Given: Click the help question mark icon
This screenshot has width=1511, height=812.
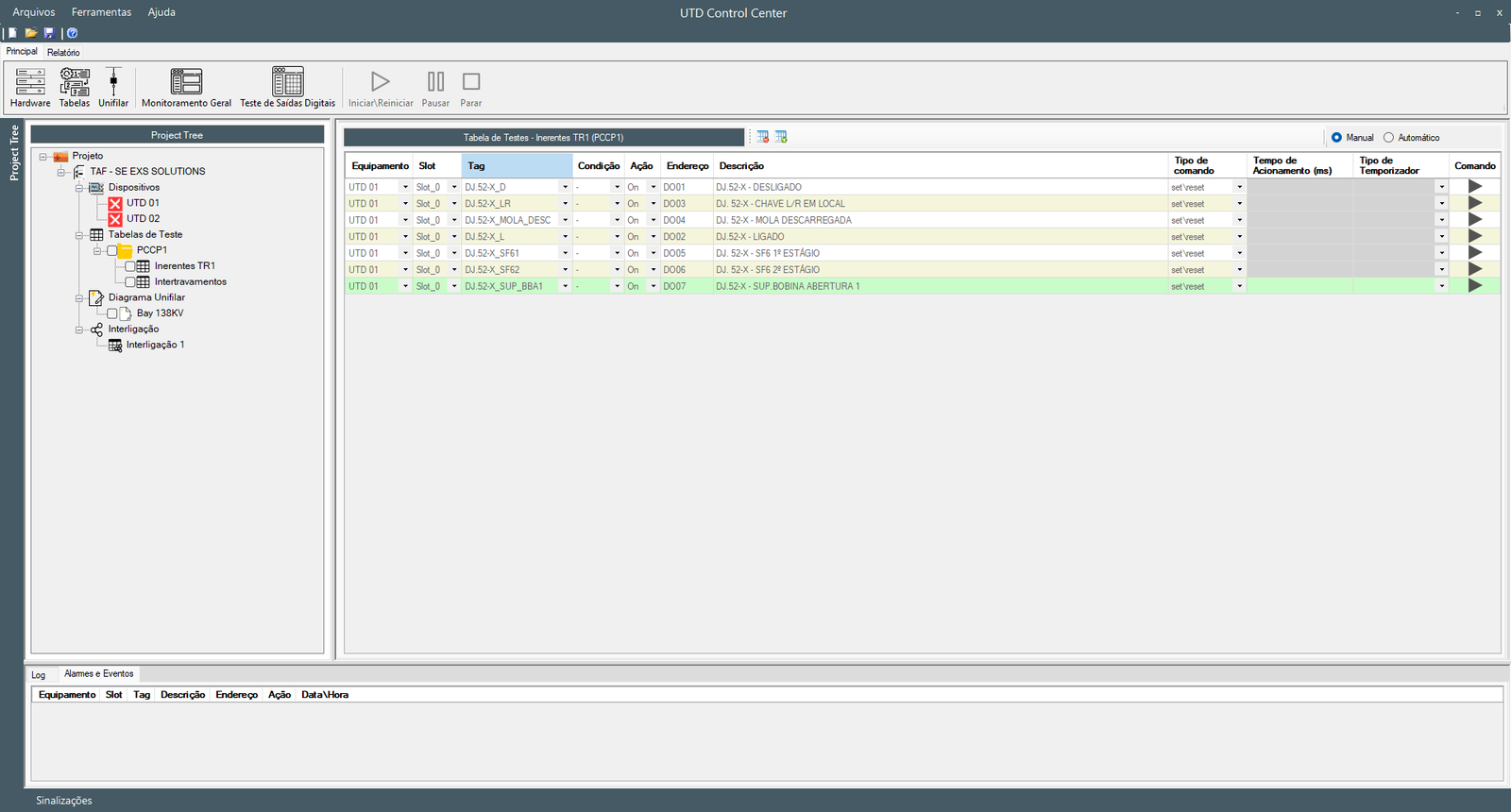Looking at the screenshot, I should (72, 33).
